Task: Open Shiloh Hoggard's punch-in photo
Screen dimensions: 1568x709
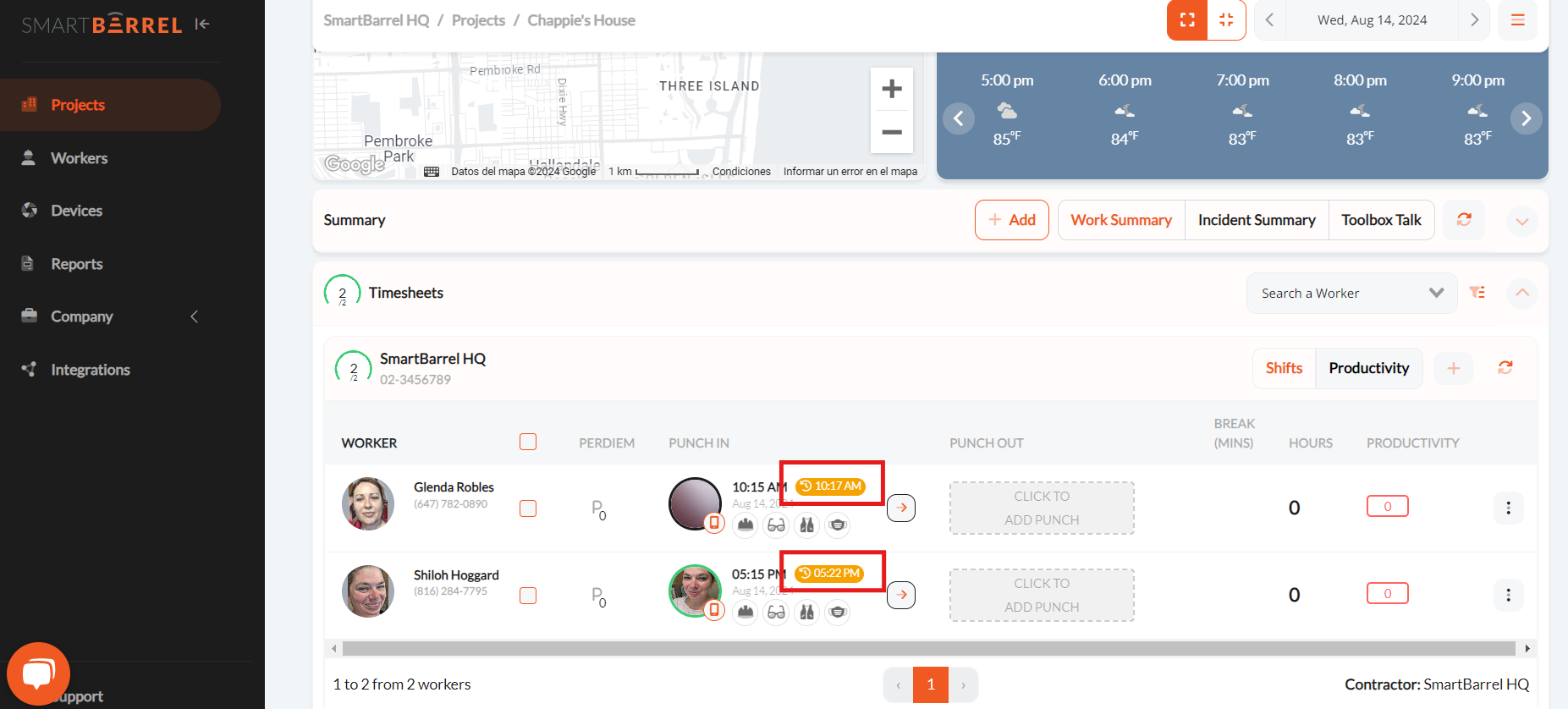Action: tap(695, 591)
